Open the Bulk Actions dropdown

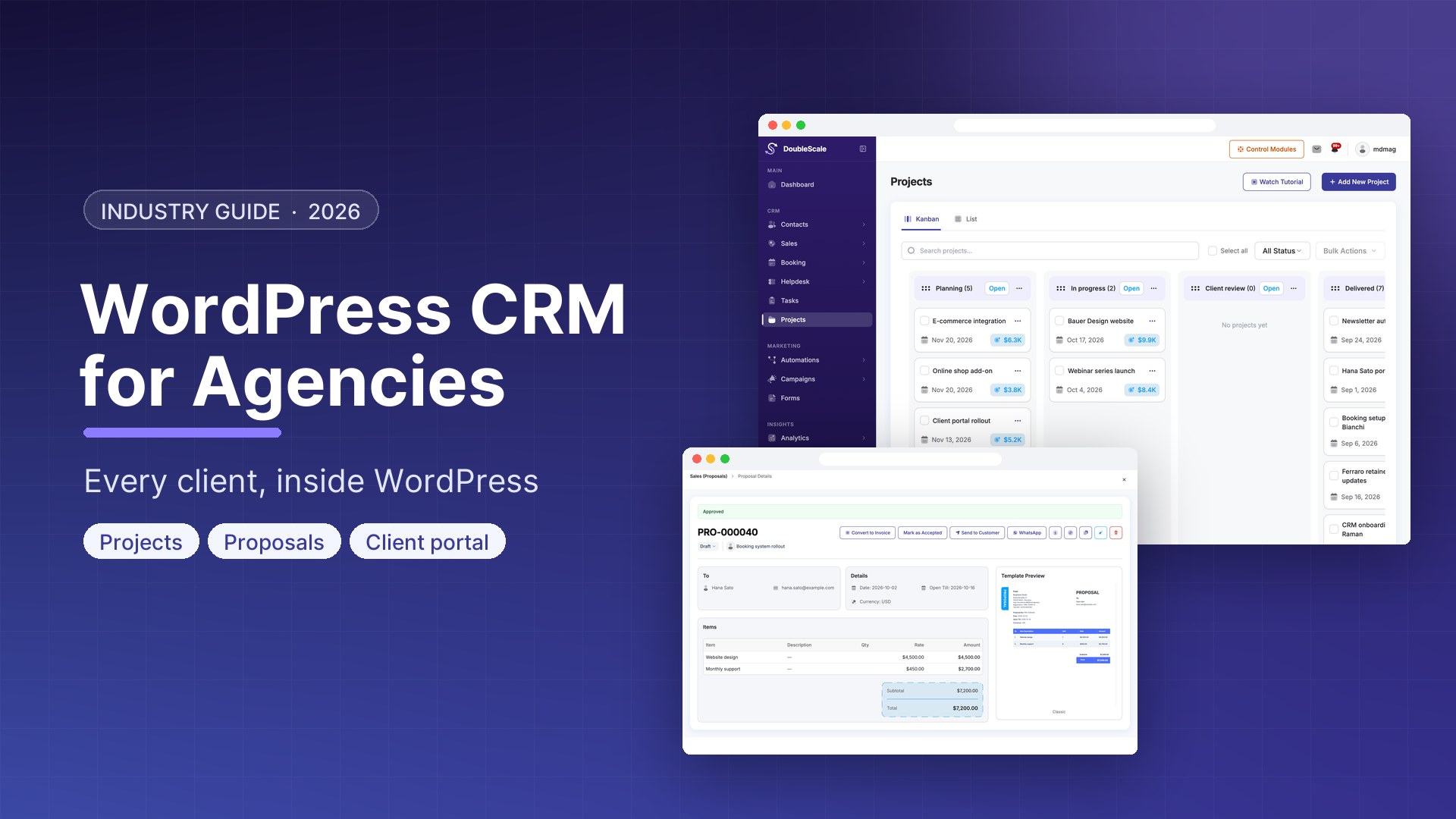[1350, 251]
